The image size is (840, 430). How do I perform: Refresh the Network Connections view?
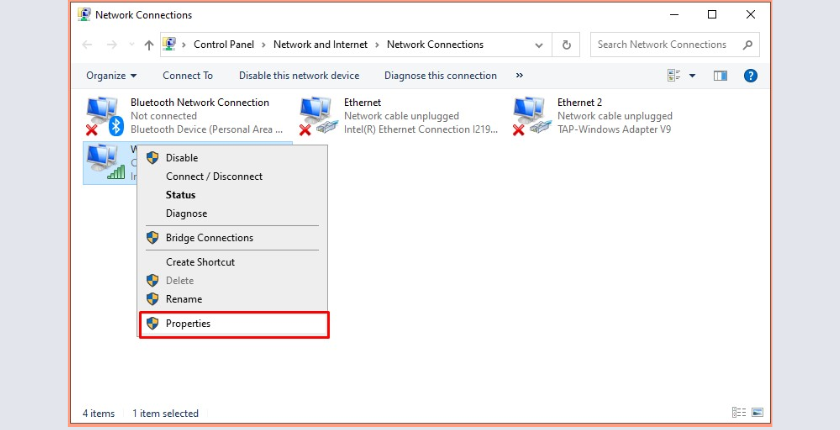(x=566, y=45)
